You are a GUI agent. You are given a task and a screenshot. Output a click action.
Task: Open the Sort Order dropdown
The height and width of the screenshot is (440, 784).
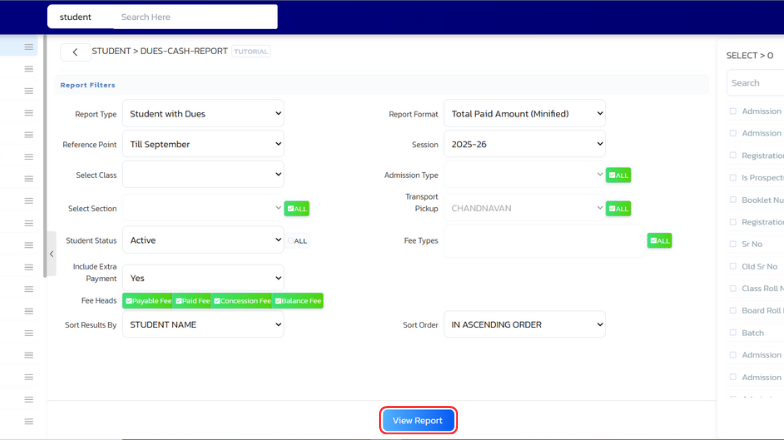[x=524, y=325]
